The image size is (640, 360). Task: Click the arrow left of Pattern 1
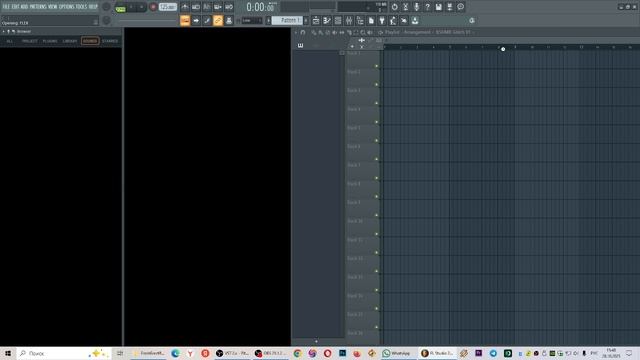pos(268,20)
